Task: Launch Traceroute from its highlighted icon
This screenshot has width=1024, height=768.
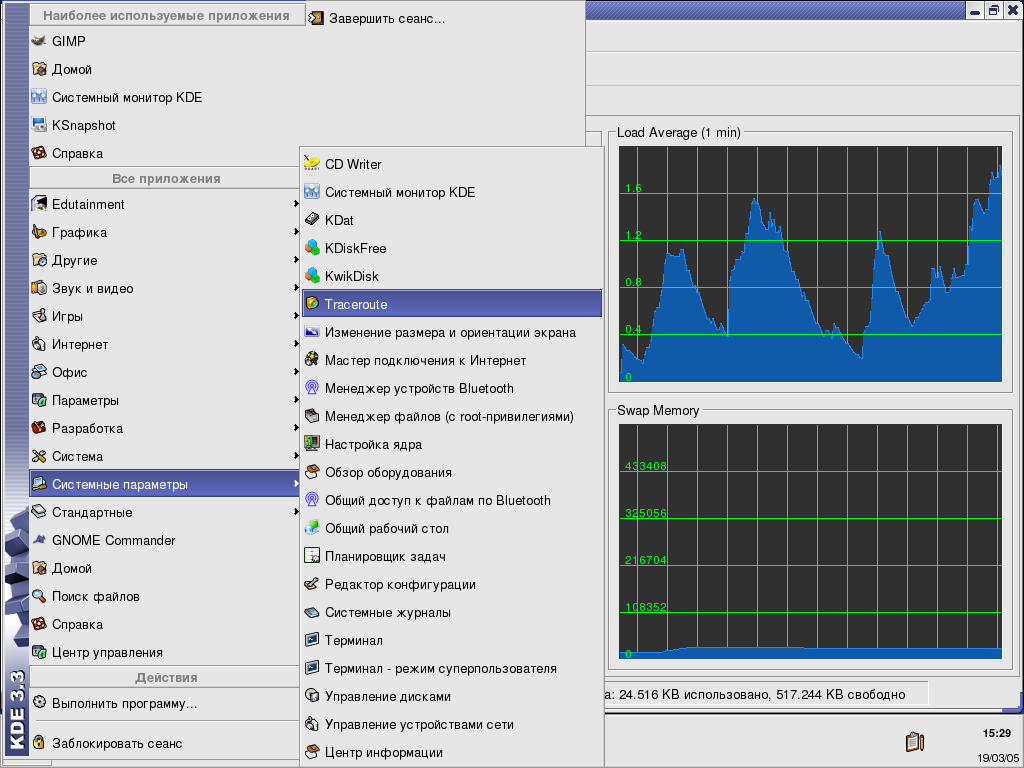Action: (x=312, y=304)
